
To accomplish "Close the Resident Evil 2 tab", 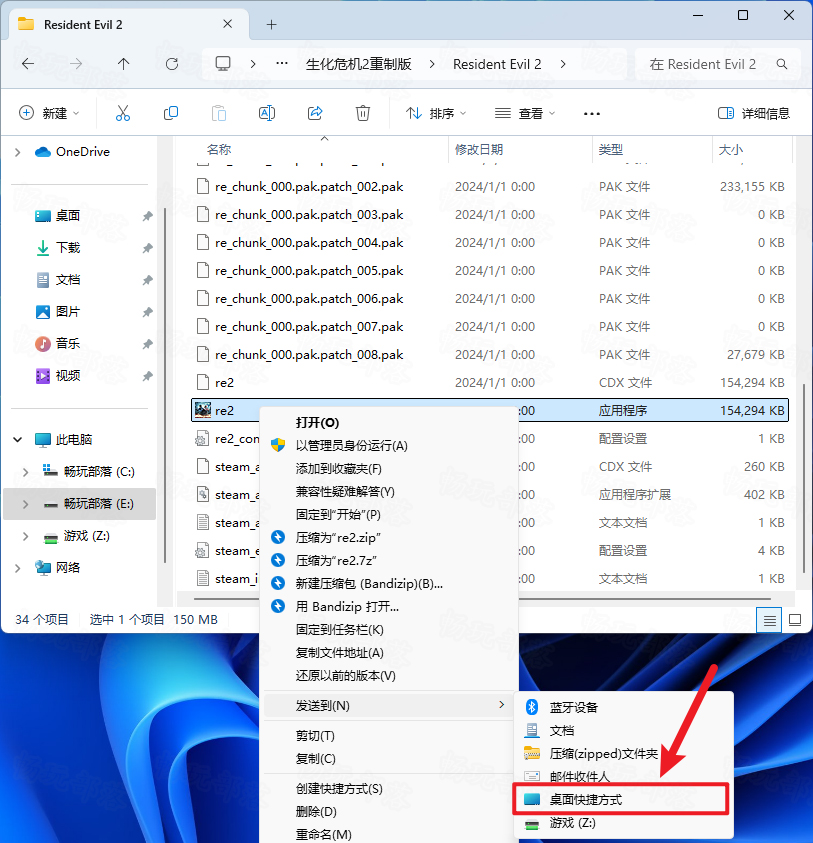I will tap(227, 24).
